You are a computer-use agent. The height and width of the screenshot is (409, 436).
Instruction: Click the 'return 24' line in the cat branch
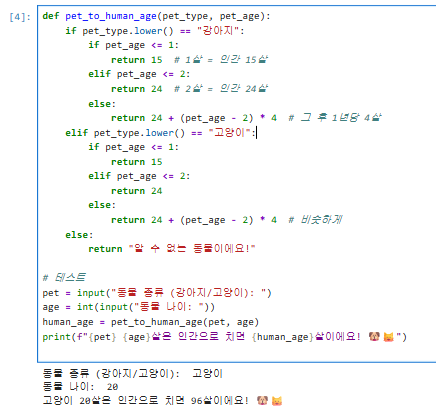[x=137, y=191]
